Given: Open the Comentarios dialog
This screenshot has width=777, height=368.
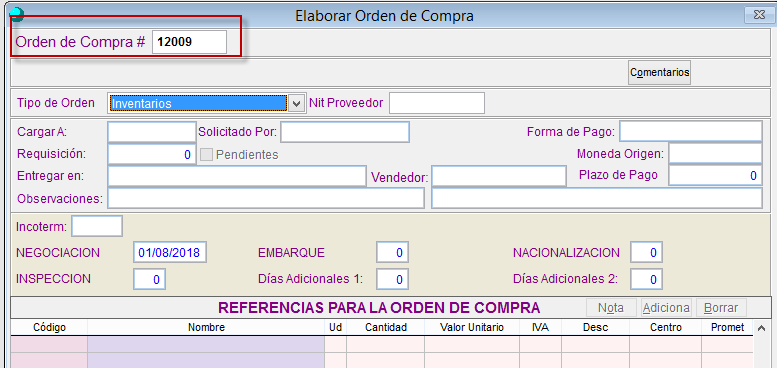Looking at the screenshot, I should [x=659, y=72].
